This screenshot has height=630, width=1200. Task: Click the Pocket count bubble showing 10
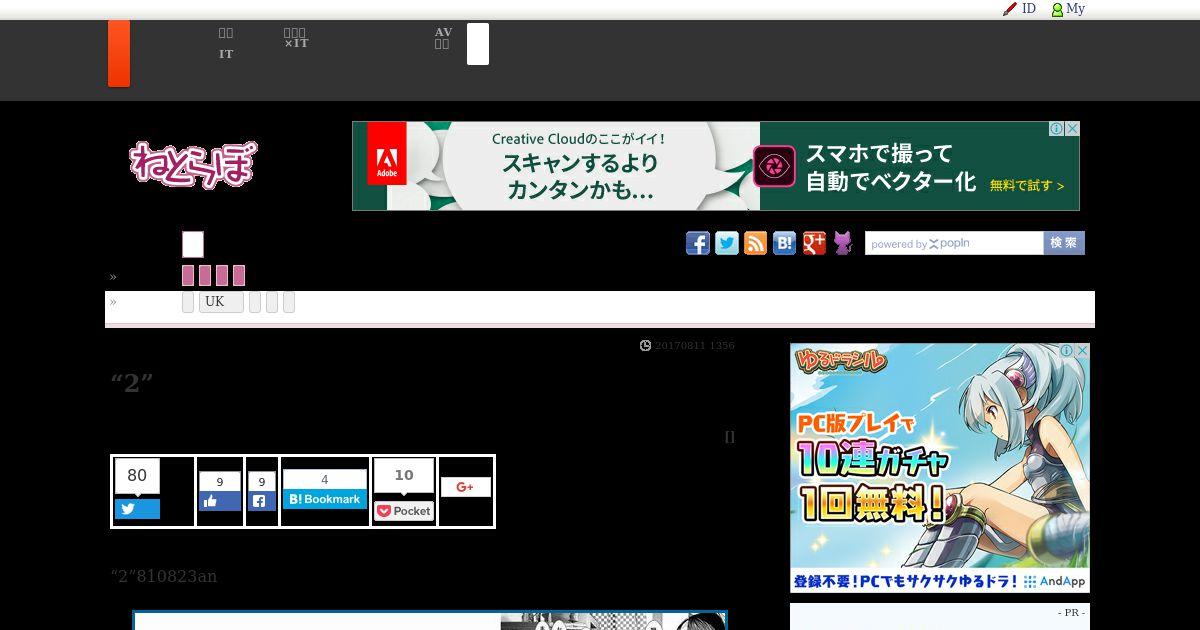(x=404, y=476)
